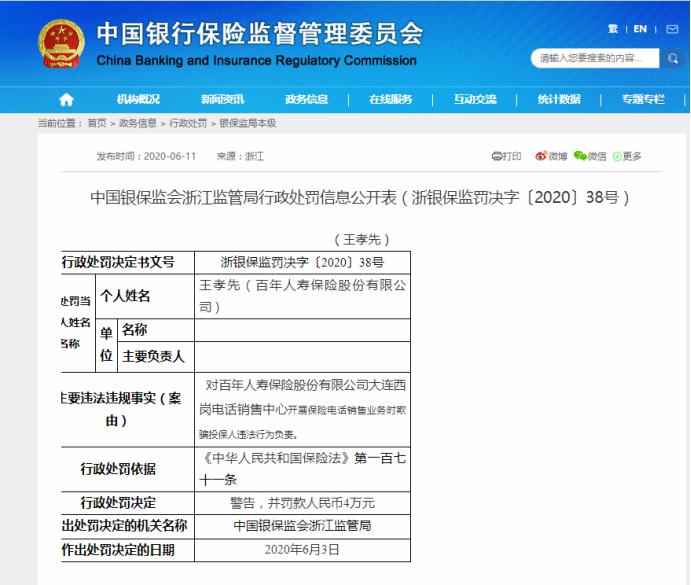Click the 行政处罚依据 label cell
The image size is (691, 585).
[128, 469]
